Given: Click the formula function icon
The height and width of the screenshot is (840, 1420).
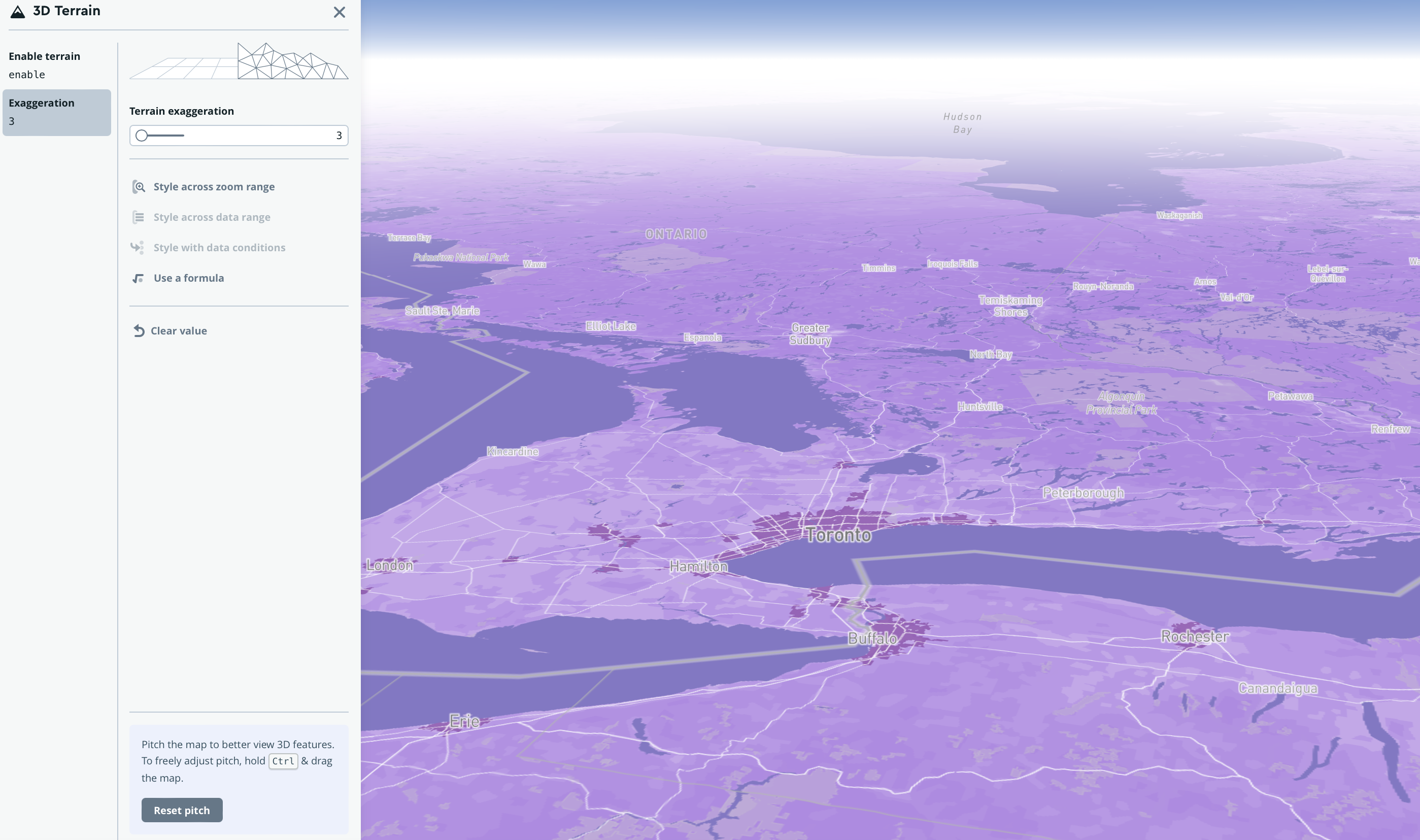Looking at the screenshot, I should pos(138,279).
